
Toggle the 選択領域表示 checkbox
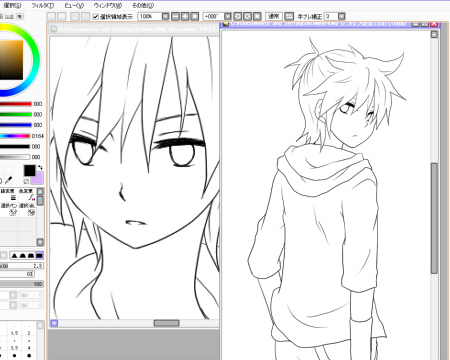tap(95, 16)
